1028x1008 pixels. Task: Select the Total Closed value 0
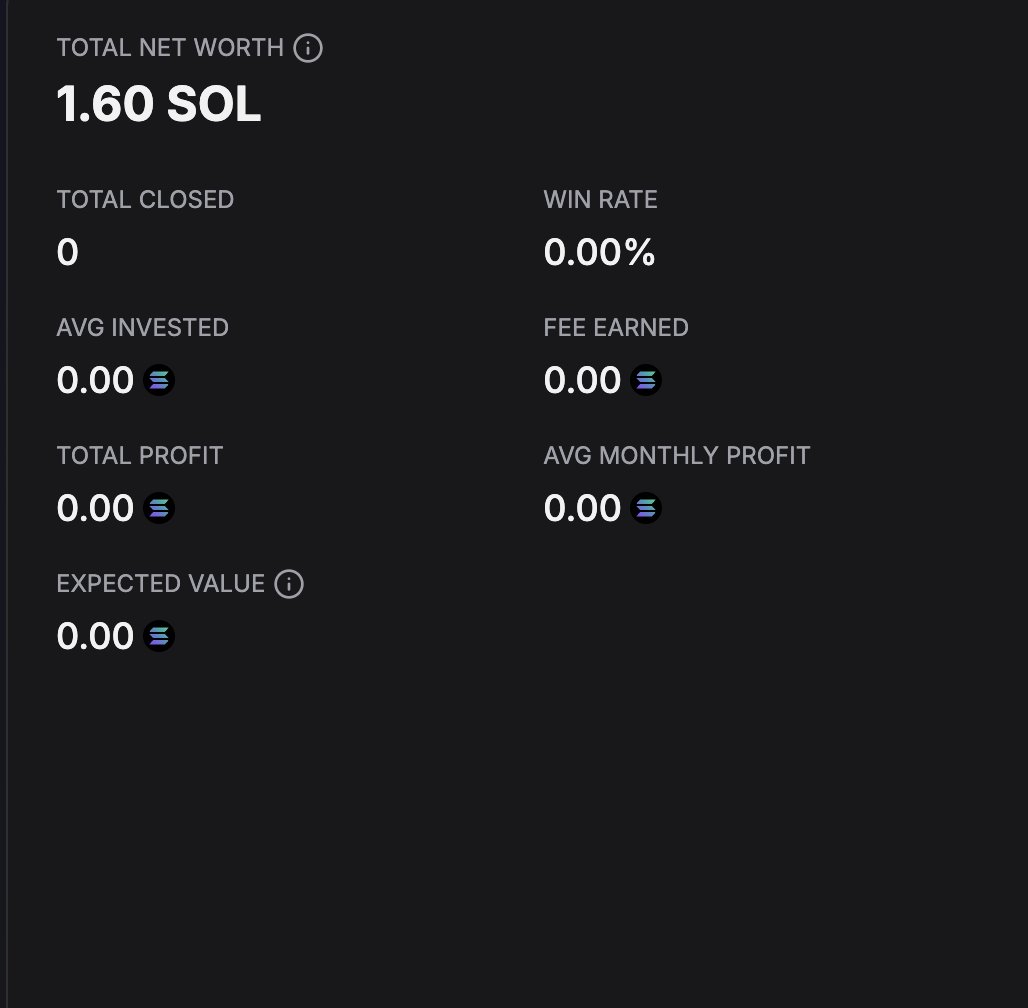[x=68, y=252]
